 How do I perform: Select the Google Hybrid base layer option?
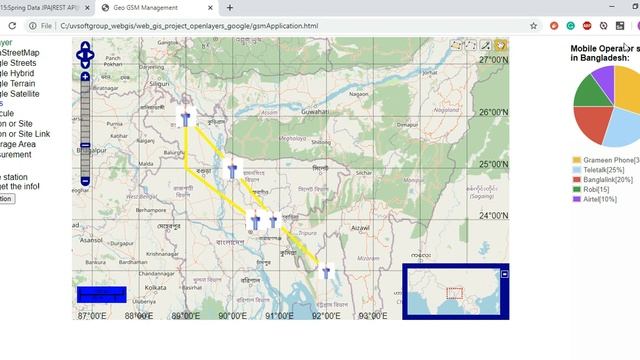tap(17, 73)
